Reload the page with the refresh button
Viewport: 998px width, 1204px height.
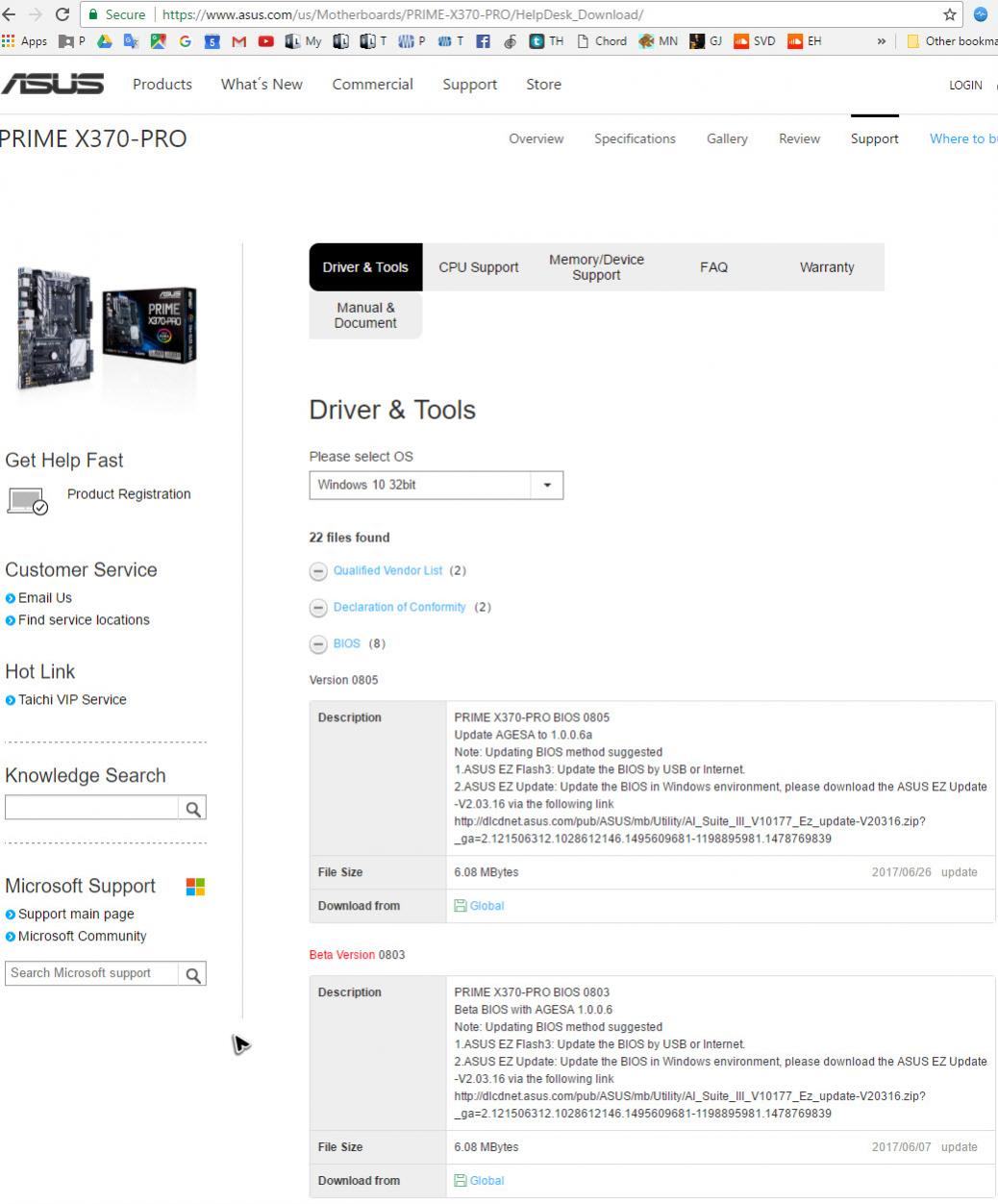(x=62, y=14)
